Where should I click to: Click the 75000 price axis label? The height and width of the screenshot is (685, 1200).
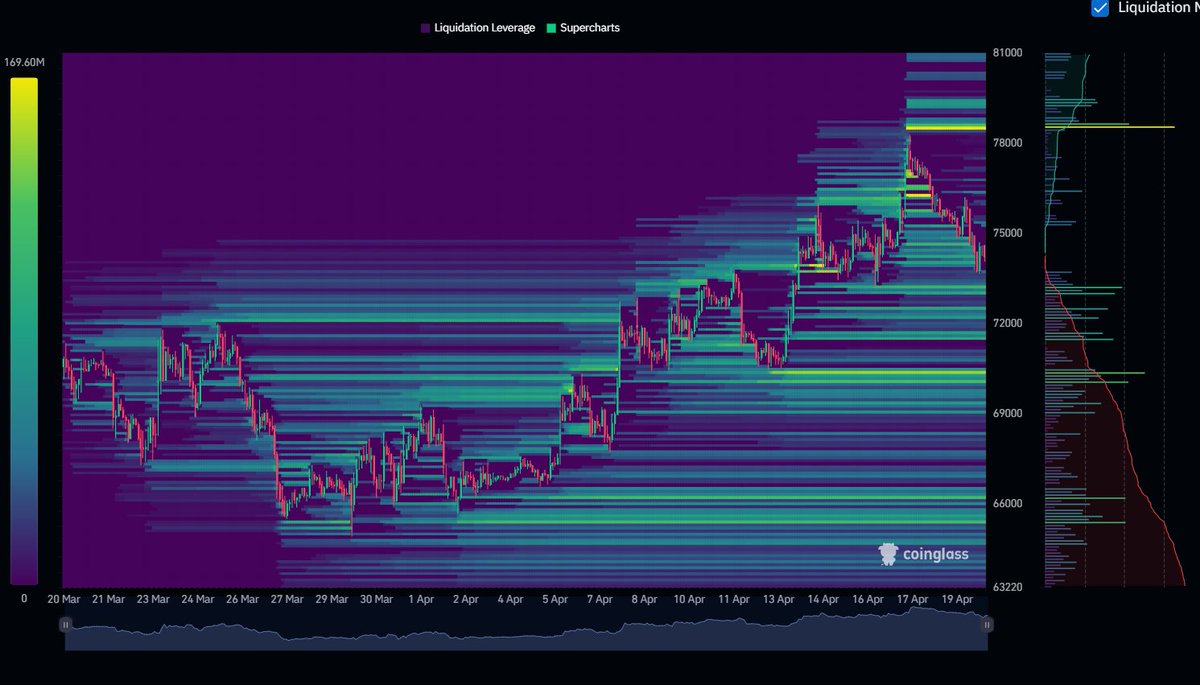pos(1008,233)
